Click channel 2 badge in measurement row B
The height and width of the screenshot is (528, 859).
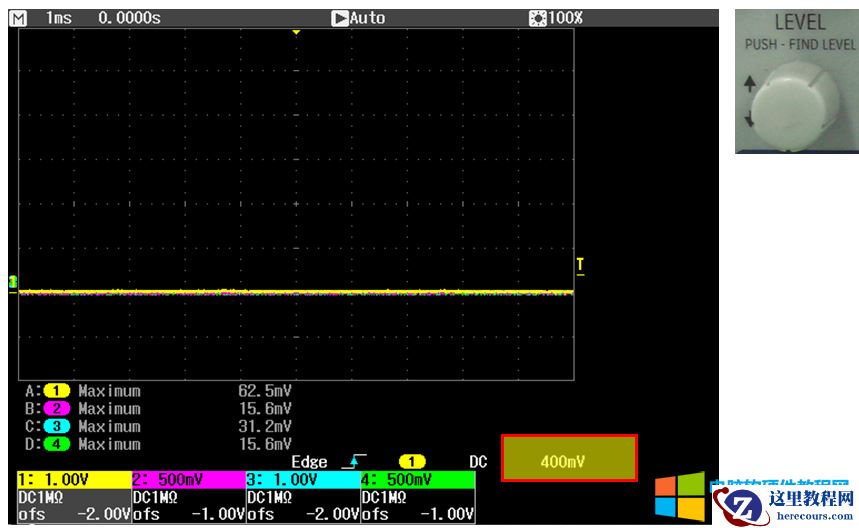point(58,409)
